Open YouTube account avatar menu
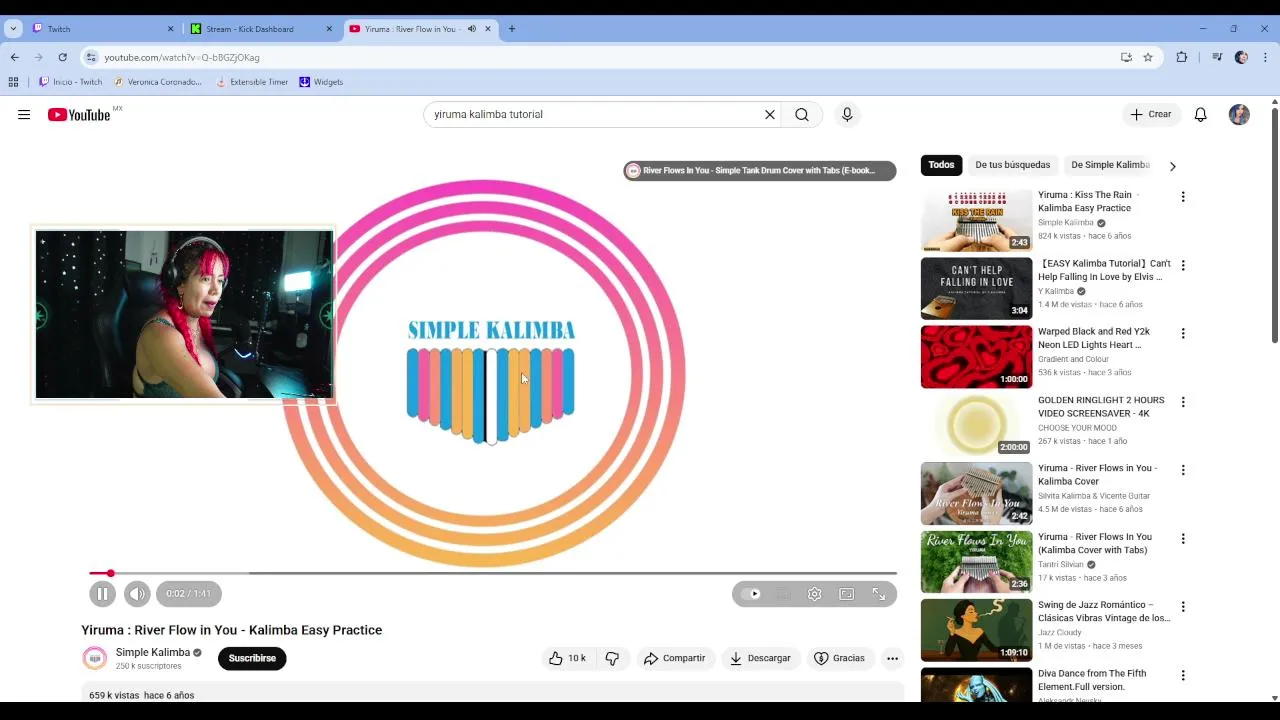Screen dimensions: 1280x720 (1239, 115)
